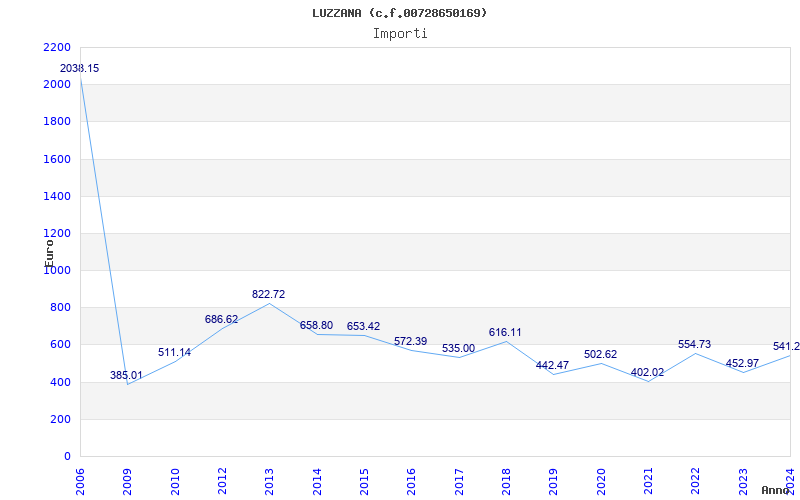Click the 2018 x-axis year label

506,482
